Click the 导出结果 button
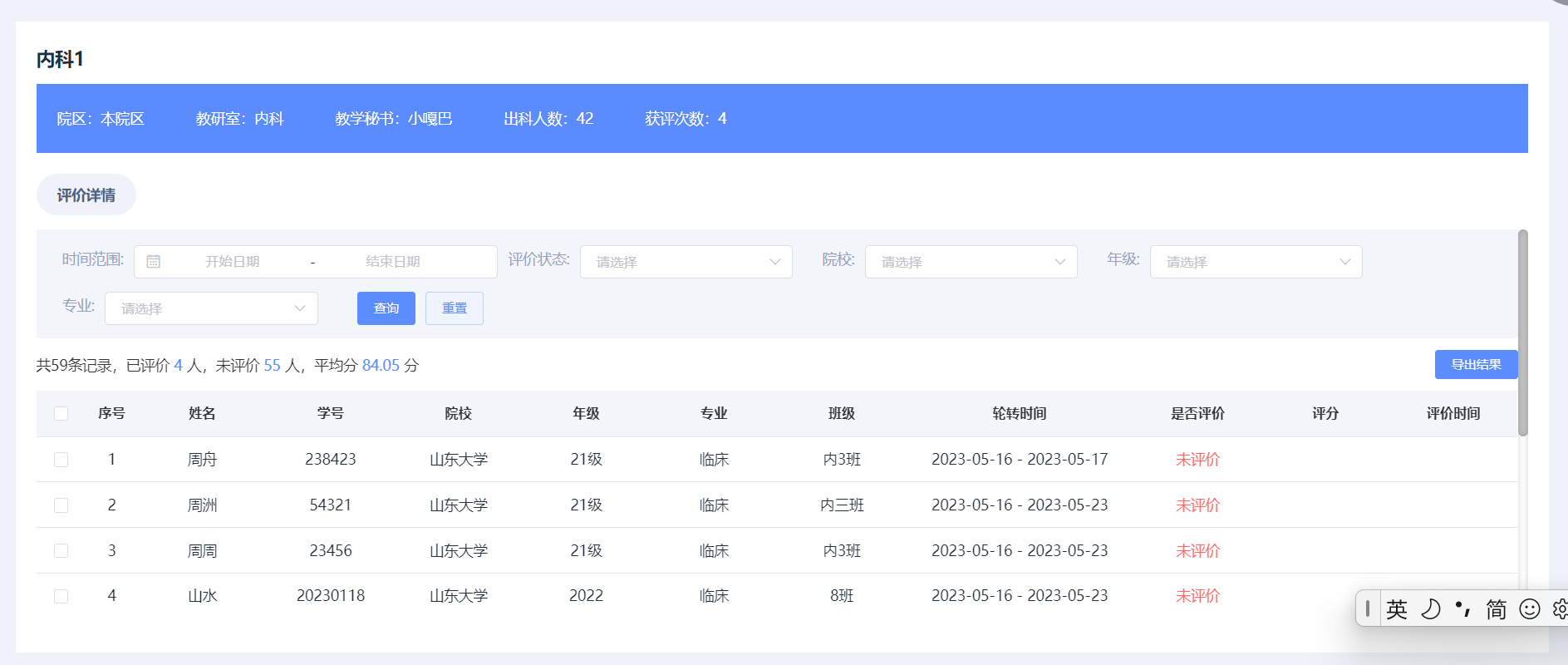The height and width of the screenshot is (665, 1568). tap(1477, 364)
